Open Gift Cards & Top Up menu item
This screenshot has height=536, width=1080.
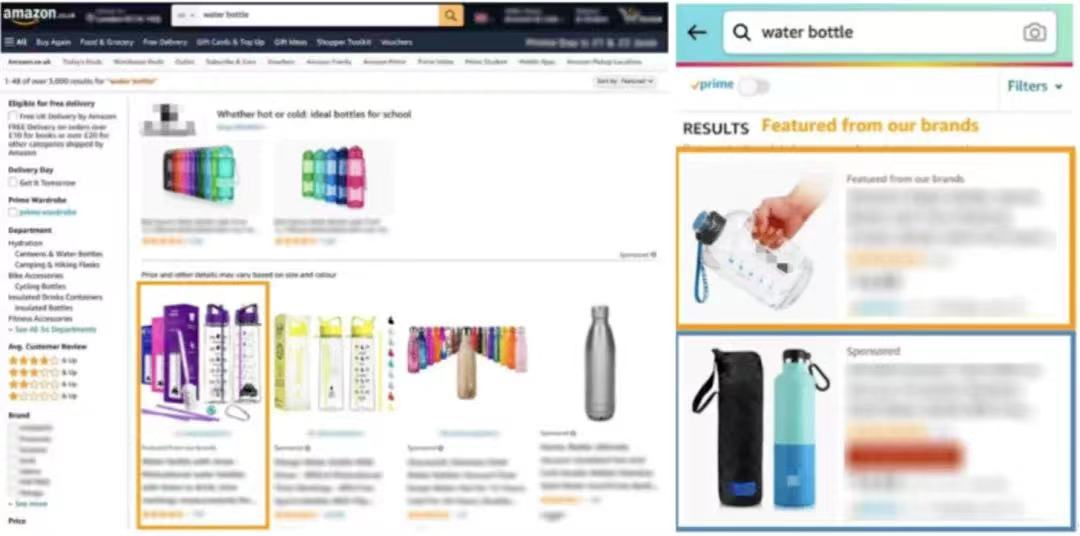(x=230, y=42)
